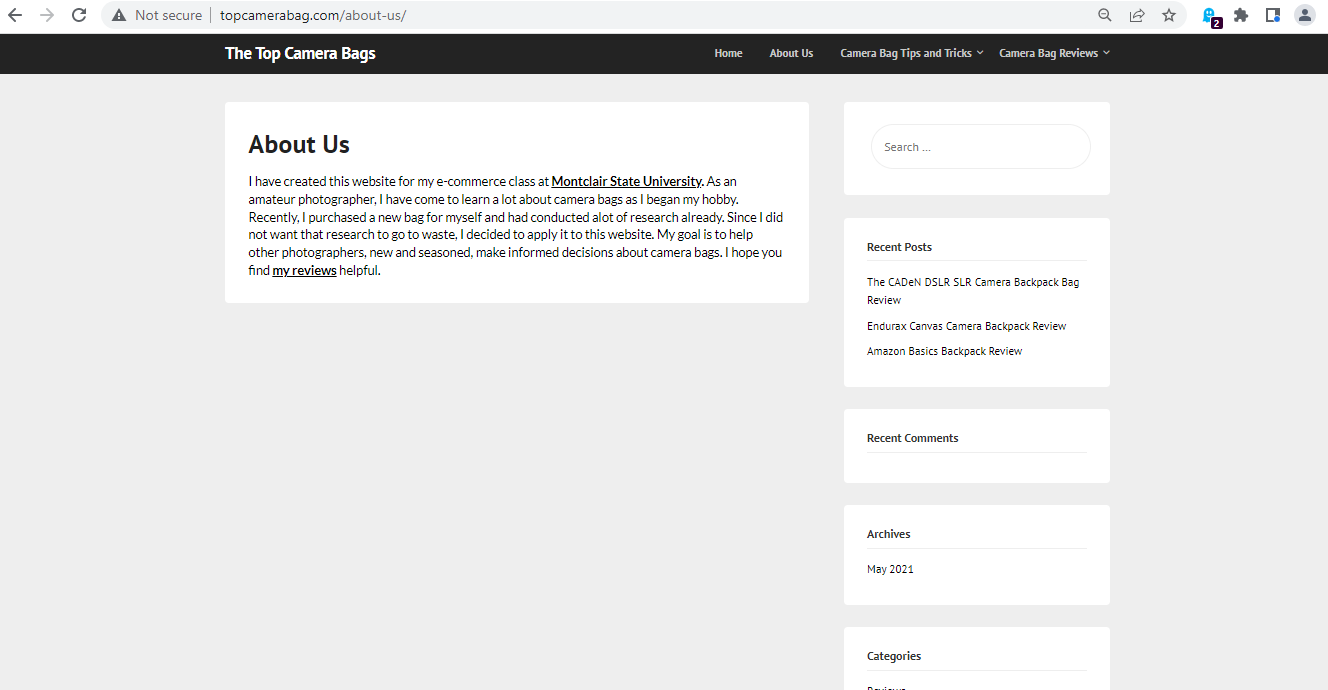Open the Montclair State University link

click(626, 181)
